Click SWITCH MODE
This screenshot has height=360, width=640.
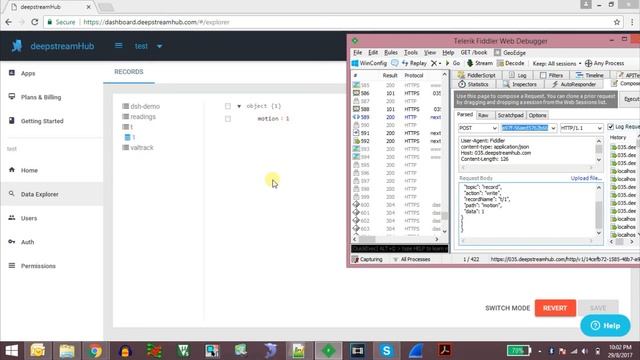pyautogui.click(x=507, y=308)
